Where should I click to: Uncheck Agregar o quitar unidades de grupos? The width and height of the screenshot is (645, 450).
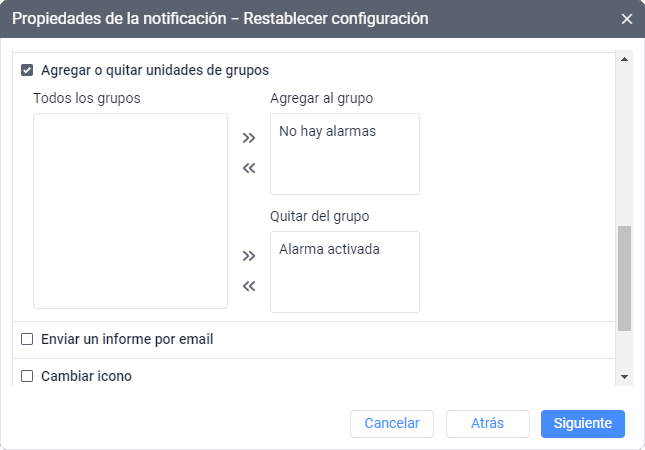click(x=28, y=71)
